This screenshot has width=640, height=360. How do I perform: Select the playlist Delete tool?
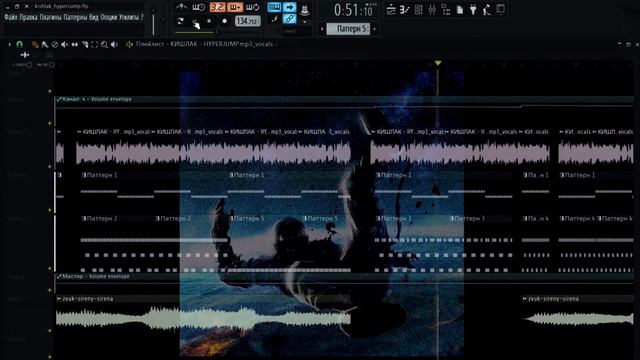coord(55,44)
